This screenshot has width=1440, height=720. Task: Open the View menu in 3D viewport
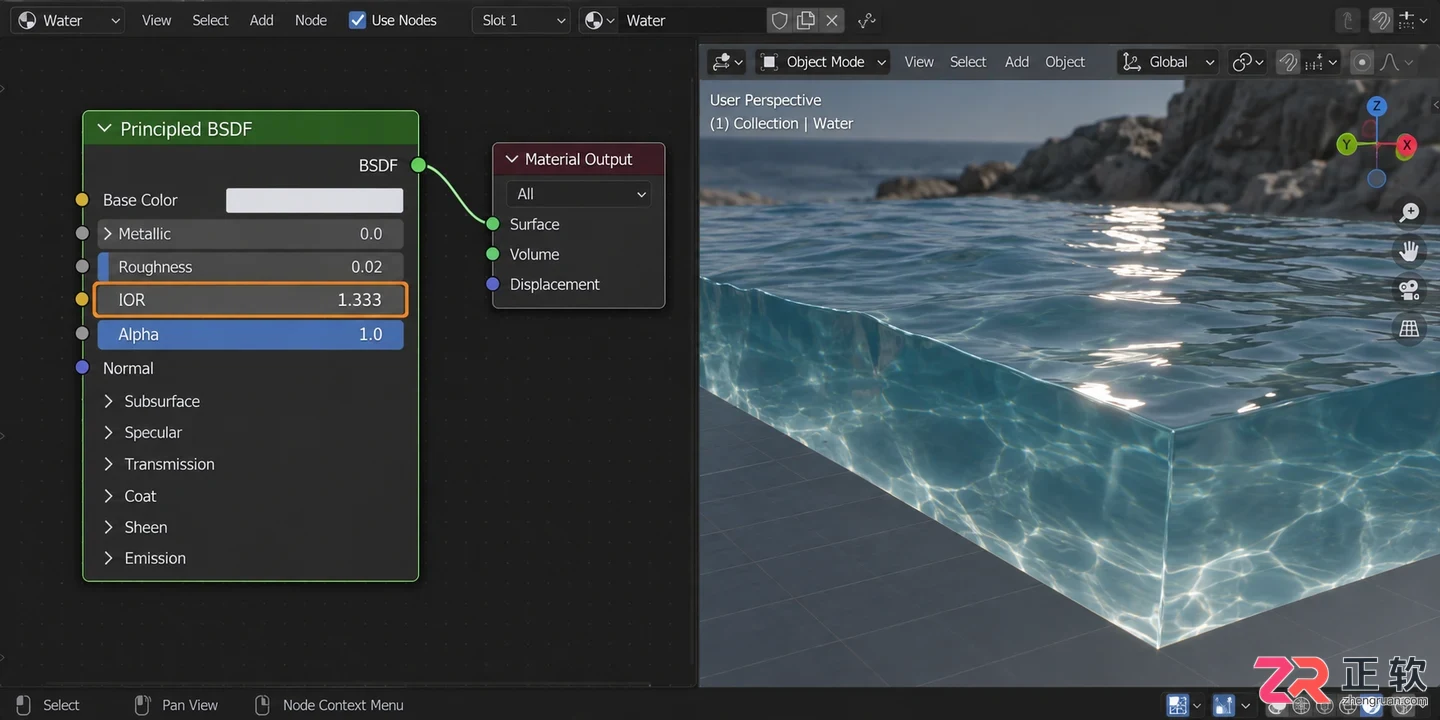pyautogui.click(x=919, y=62)
